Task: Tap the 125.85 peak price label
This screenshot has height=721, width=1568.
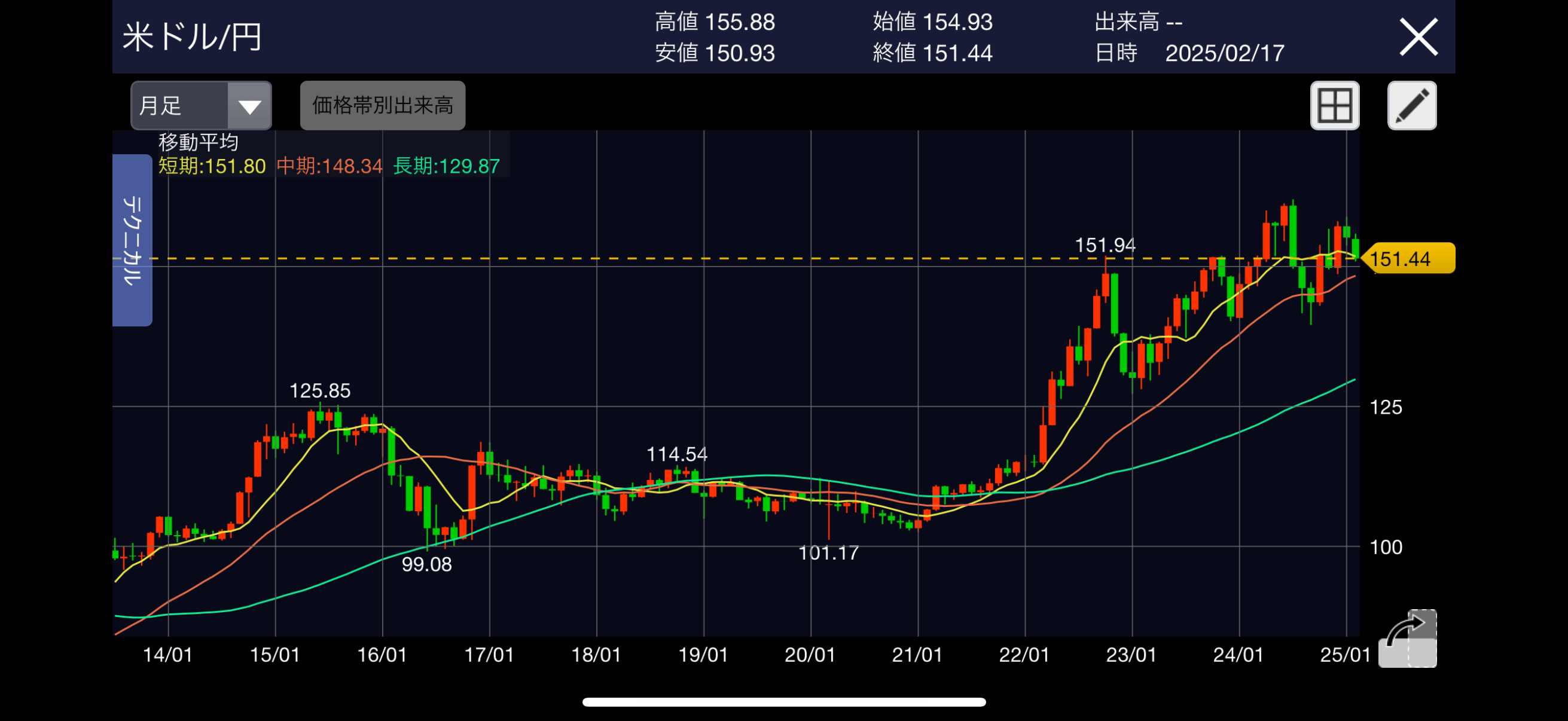Action: point(319,390)
